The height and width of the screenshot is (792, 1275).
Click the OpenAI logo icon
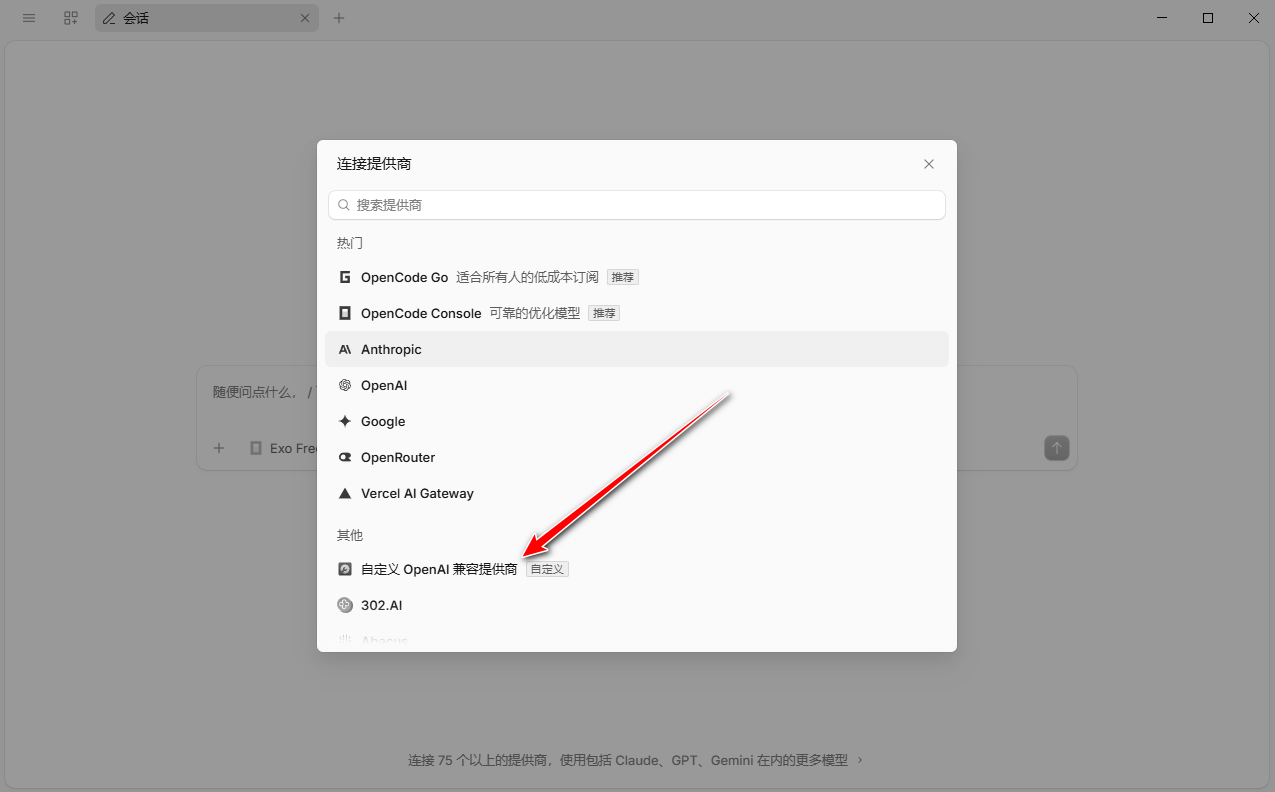(345, 385)
